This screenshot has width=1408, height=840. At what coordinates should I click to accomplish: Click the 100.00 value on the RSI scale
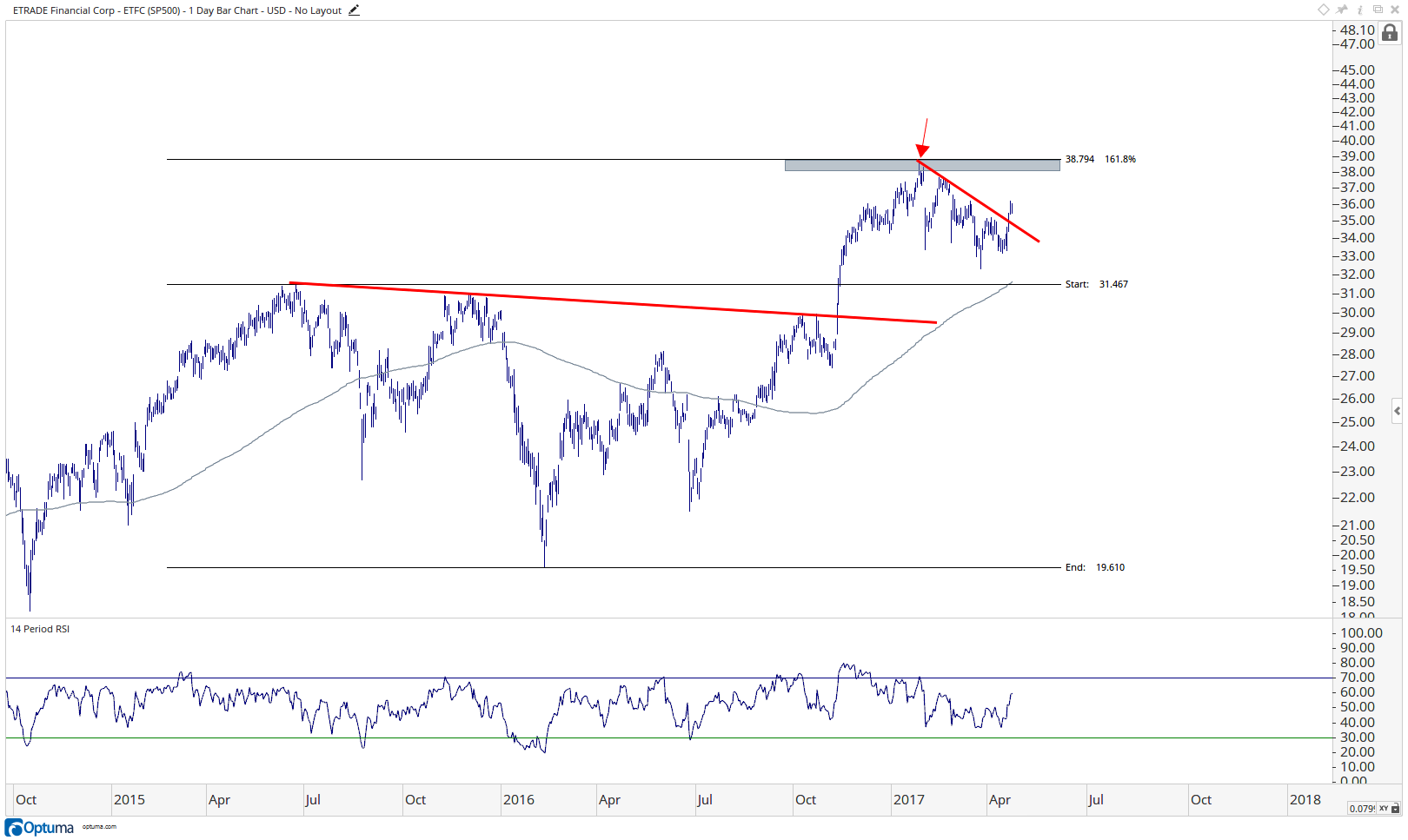click(1362, 633)
